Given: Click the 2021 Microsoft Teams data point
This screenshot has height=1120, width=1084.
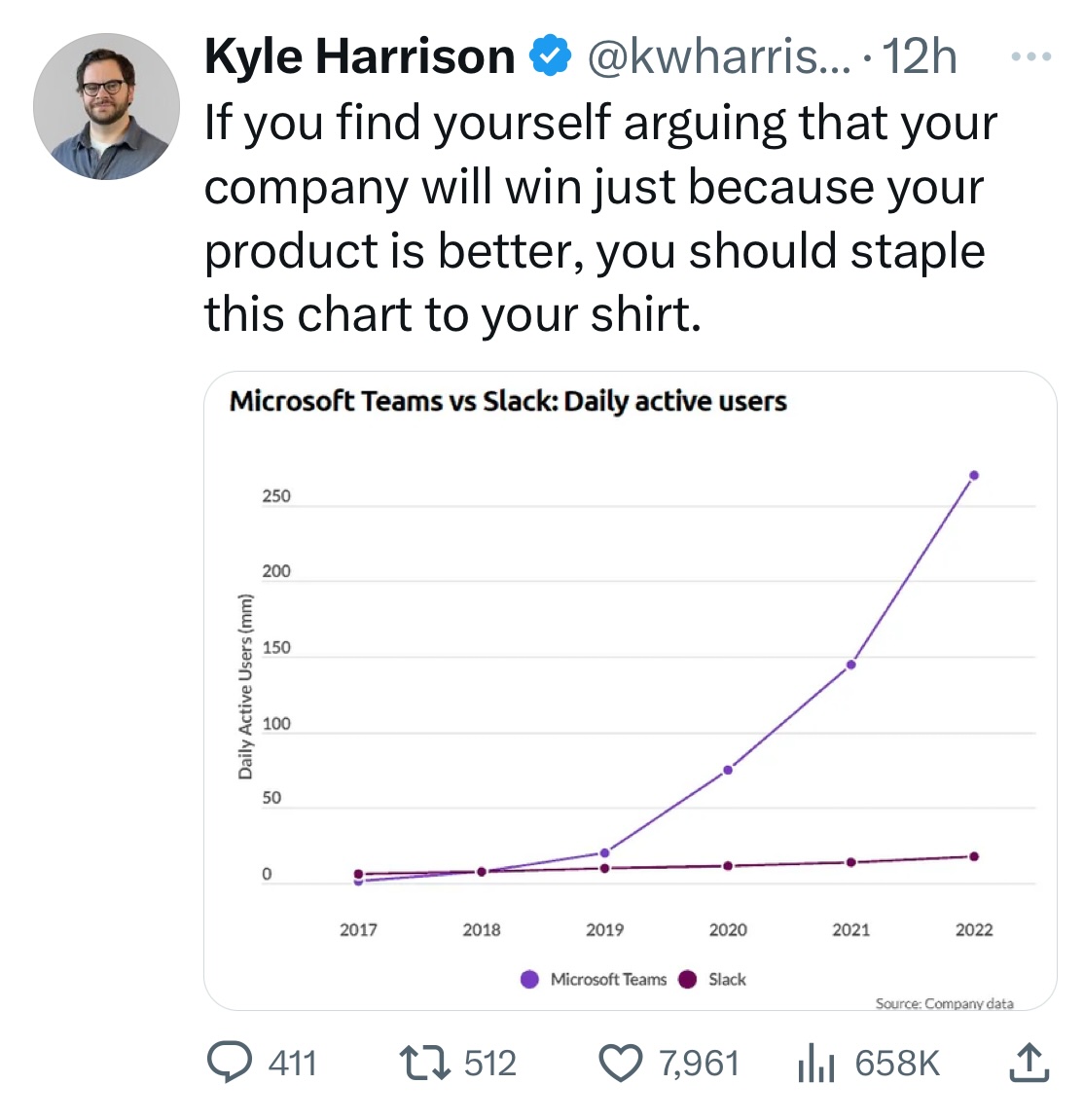Looking at the screenshot, I should click(x=851, y=665).
